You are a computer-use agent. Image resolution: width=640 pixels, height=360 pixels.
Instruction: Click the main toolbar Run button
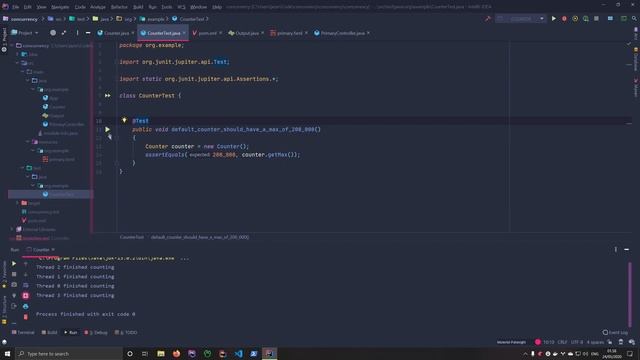[x=553, y=19]
